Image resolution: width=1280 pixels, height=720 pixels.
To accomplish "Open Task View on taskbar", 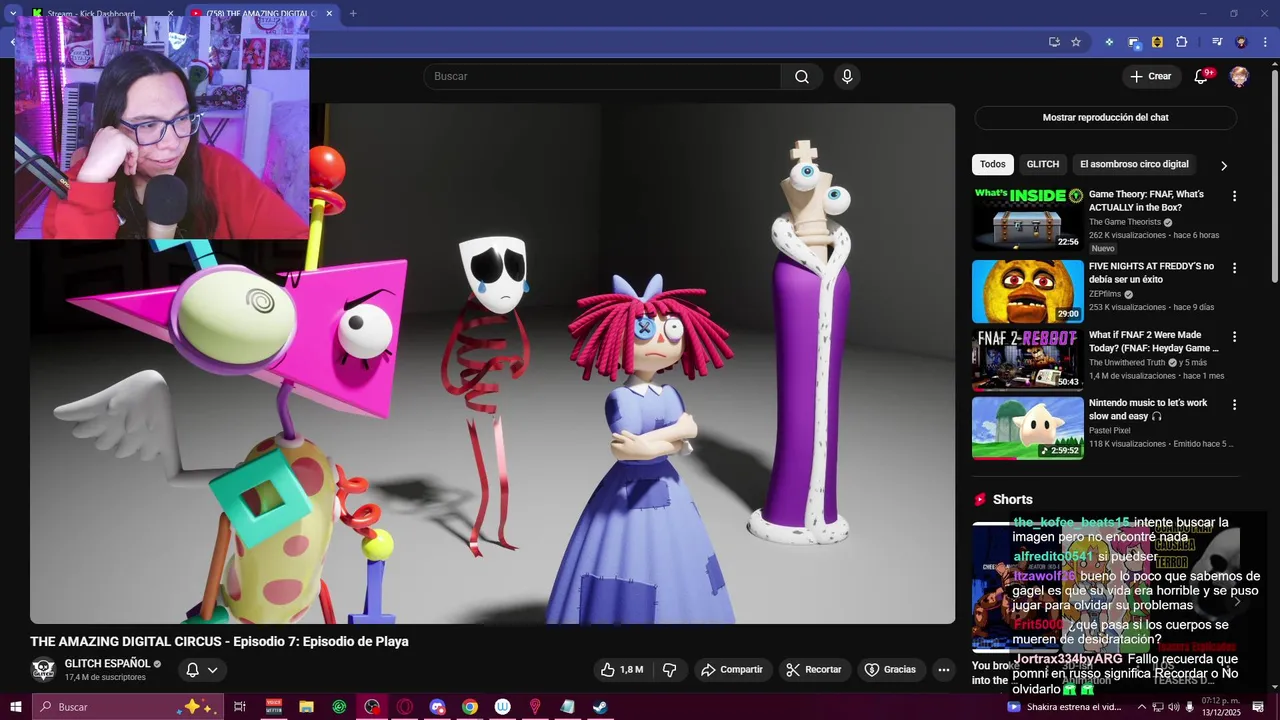I will (x=240, y=707).
